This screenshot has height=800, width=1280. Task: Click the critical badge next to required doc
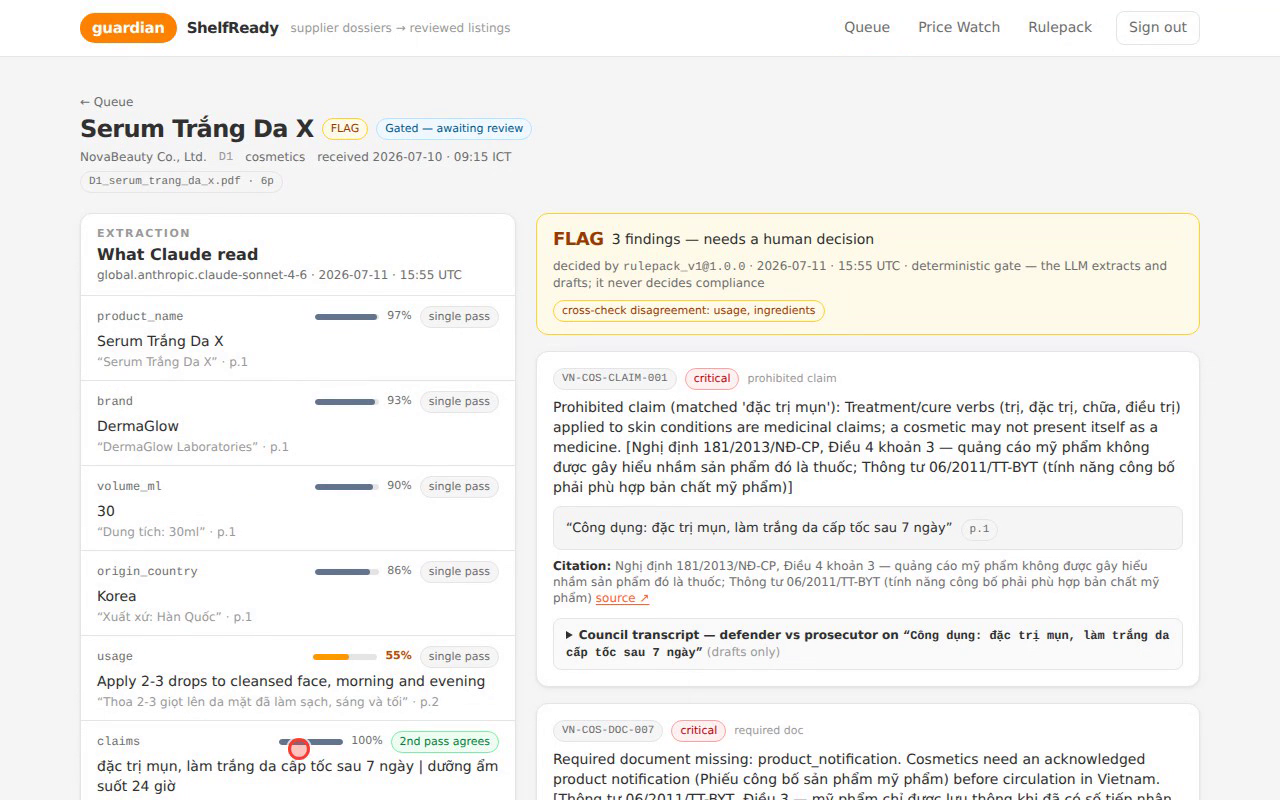coord(698,731)
